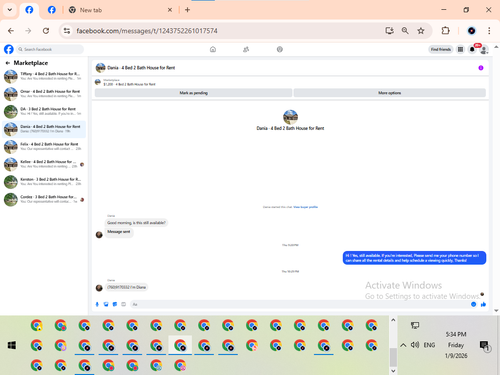Screen dimensions: 500x375
Task: Click the 5:34 PM taskbar clock
Action: click(x=456, y=334)
